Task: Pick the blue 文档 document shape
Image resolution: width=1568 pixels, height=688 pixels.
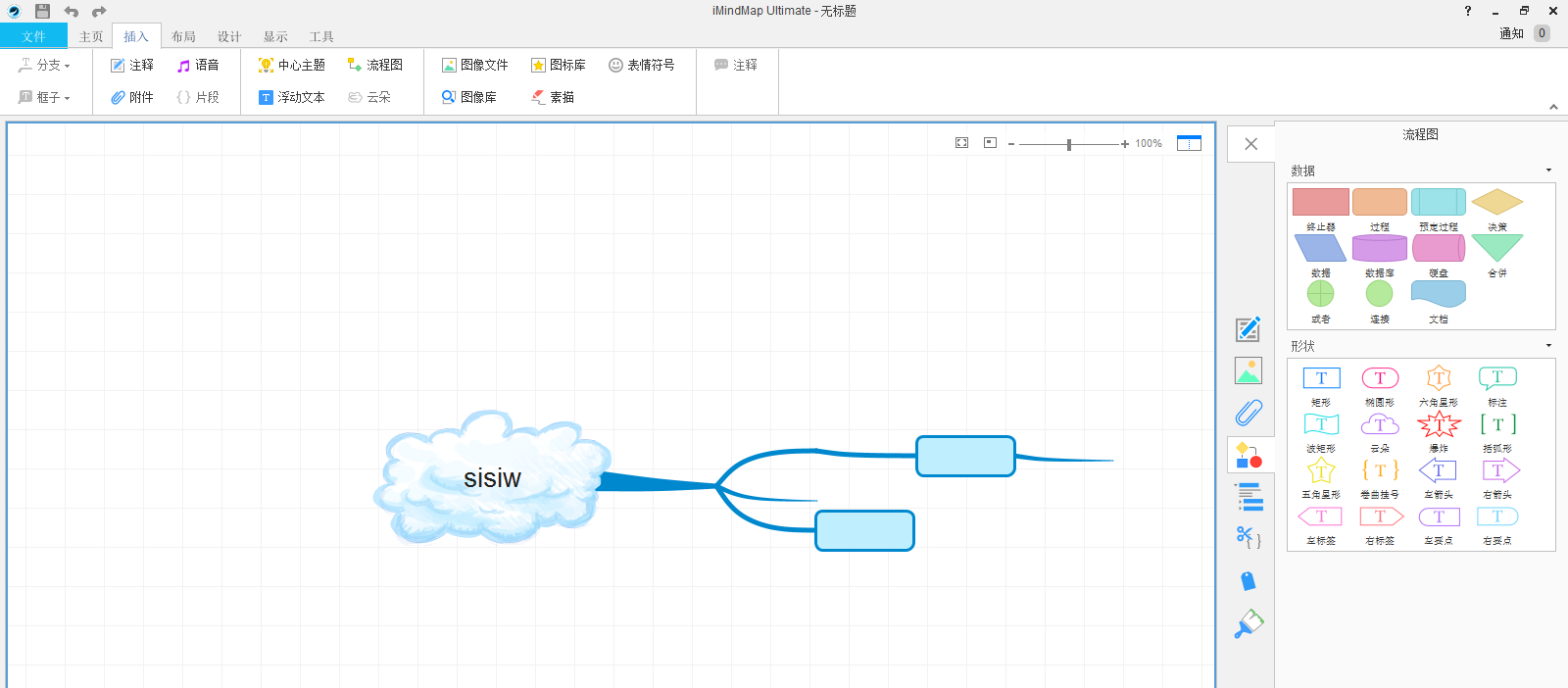Action: point(1439,293)
